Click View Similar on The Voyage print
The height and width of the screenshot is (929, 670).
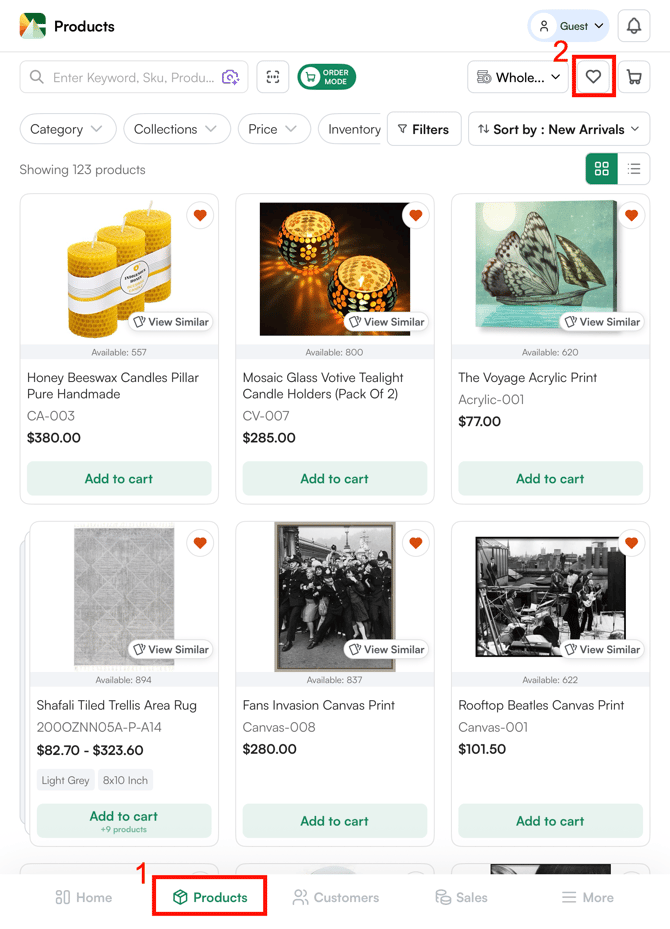[x=602, y=321]
